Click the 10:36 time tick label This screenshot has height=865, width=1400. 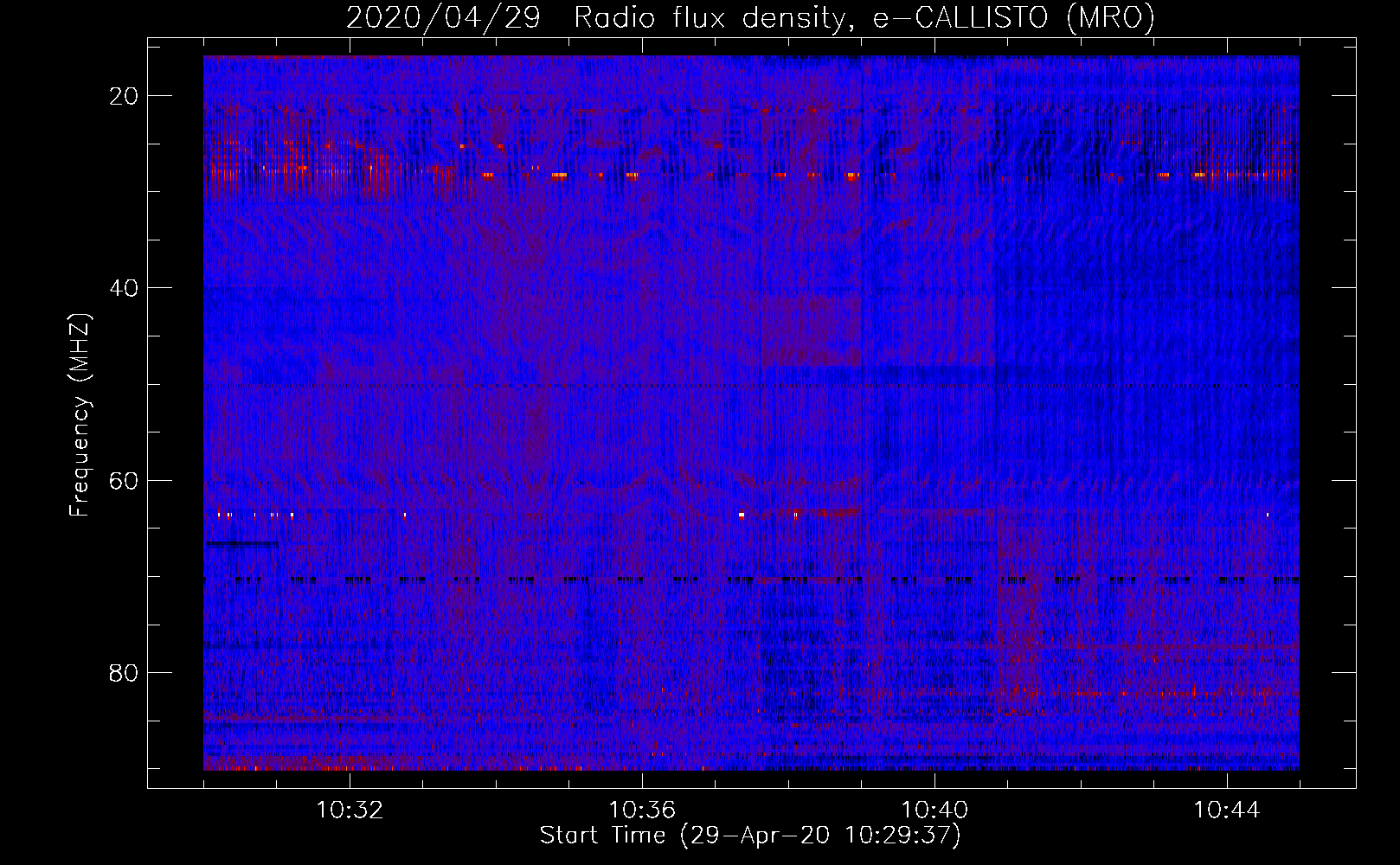642,811
